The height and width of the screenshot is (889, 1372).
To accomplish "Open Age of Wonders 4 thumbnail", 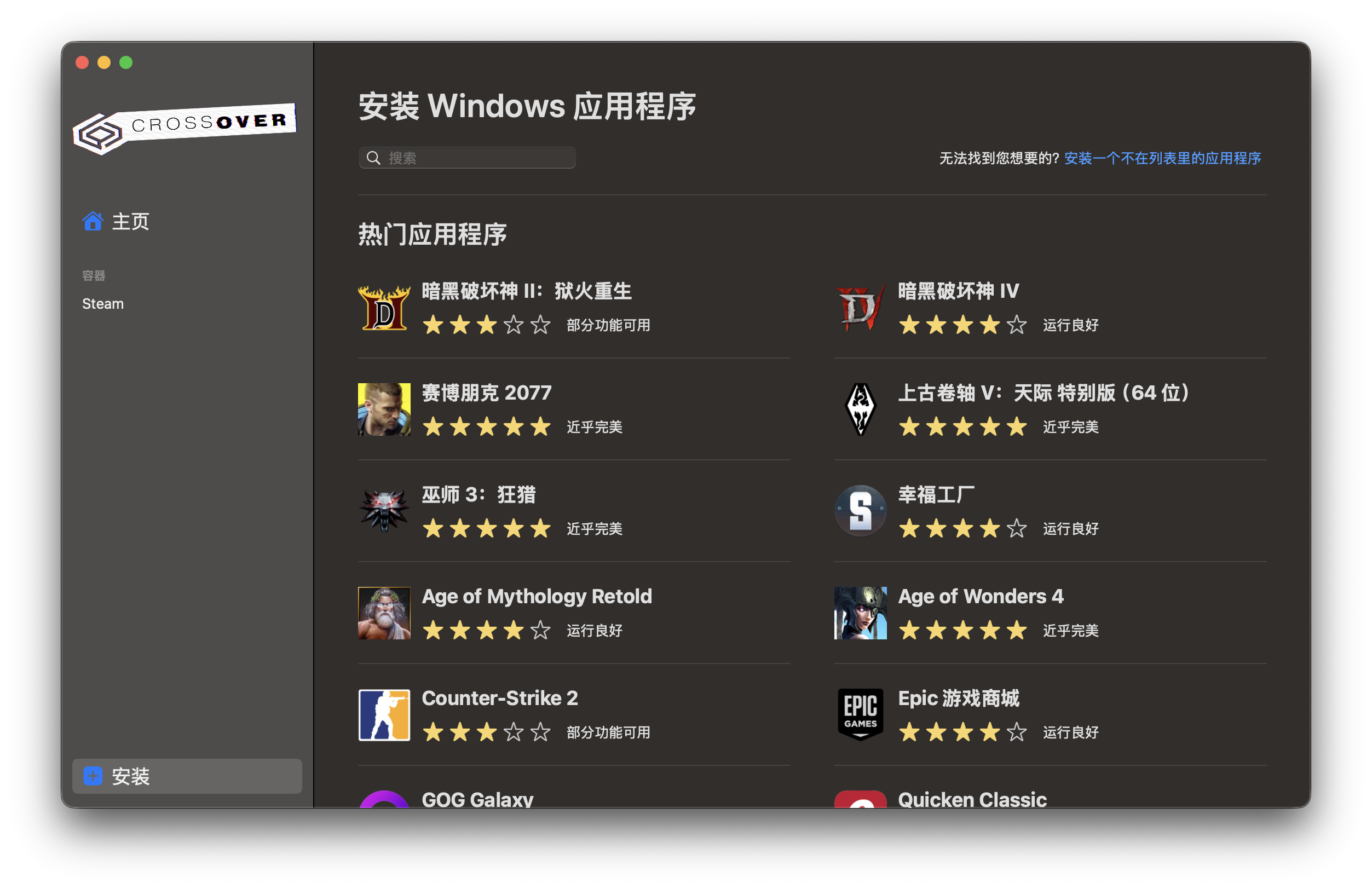I will point(860,613).
